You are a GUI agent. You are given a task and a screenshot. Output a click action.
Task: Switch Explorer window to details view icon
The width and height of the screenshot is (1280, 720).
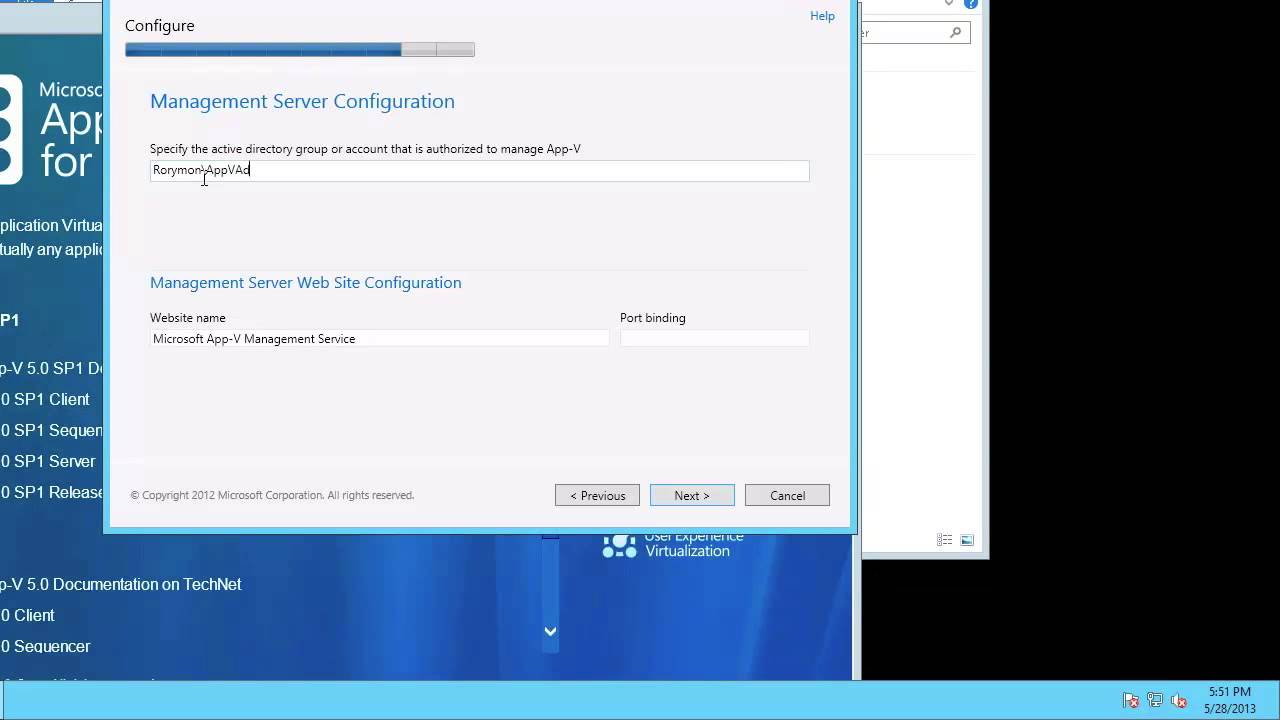click(x=944, y=540)
